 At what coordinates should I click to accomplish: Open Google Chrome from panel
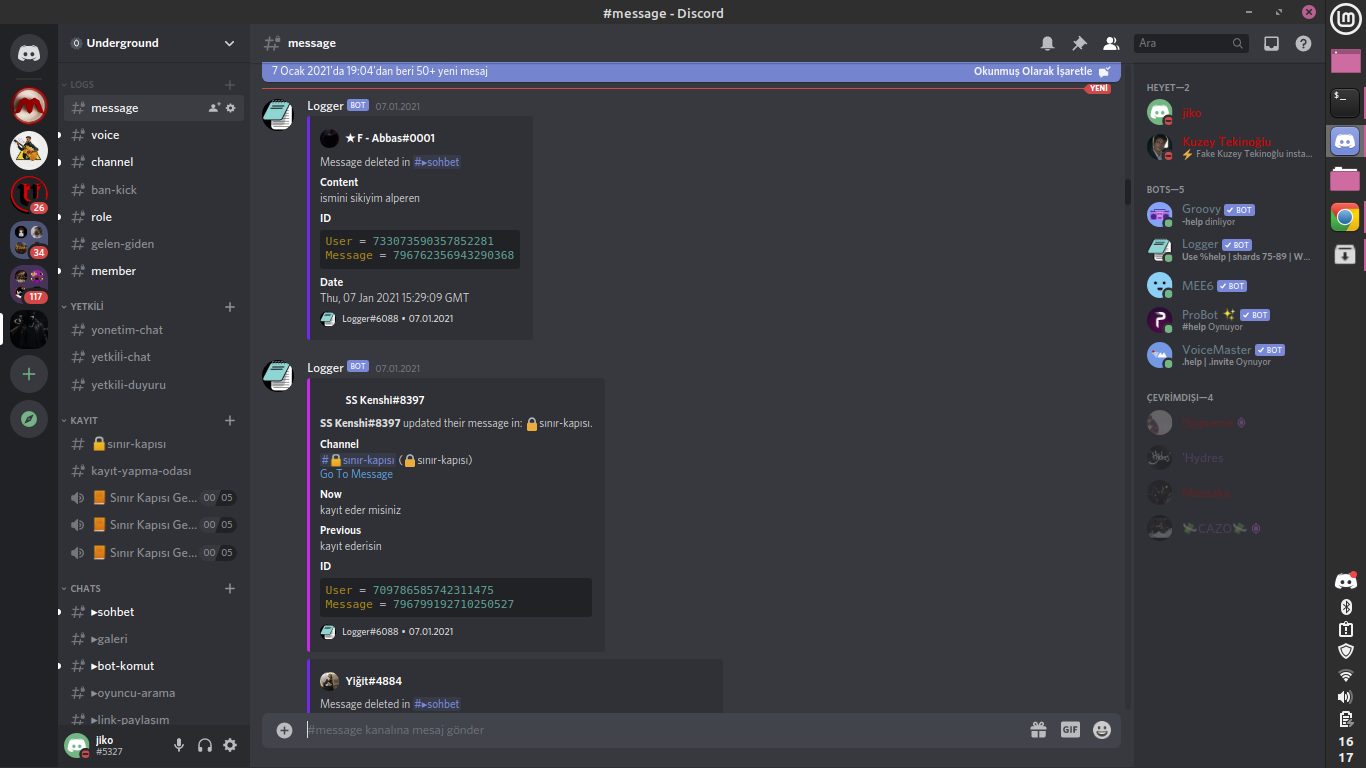click(x=1345, y=217)
